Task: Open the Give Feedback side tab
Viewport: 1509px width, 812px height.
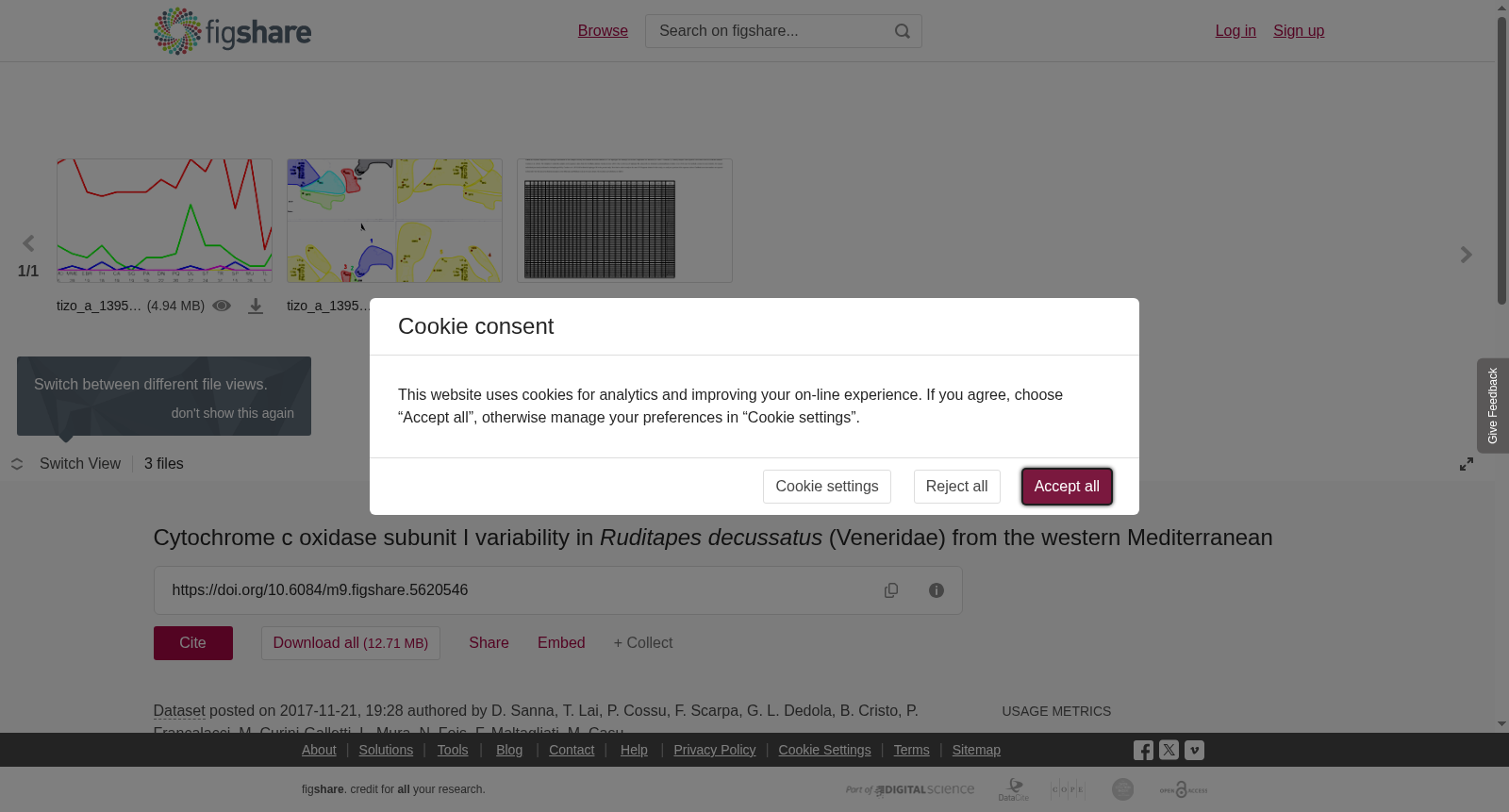Action: (1493, 406)
